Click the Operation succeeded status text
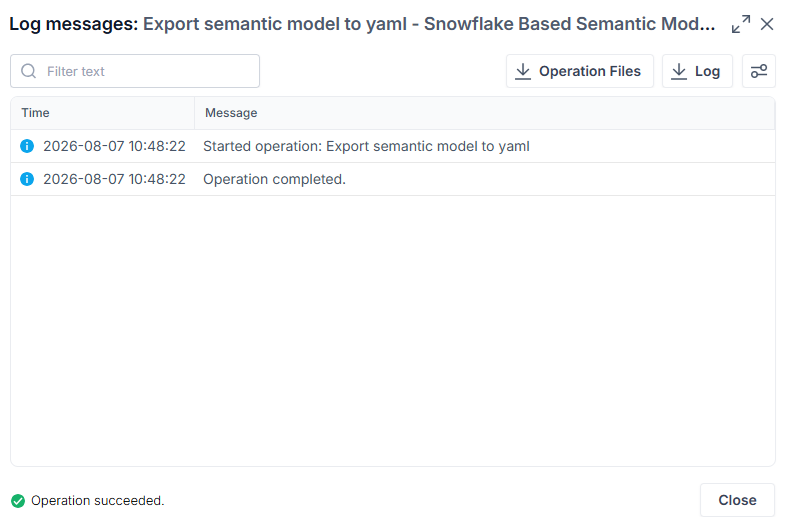This screenshot has height=528, width=788. 97,501
